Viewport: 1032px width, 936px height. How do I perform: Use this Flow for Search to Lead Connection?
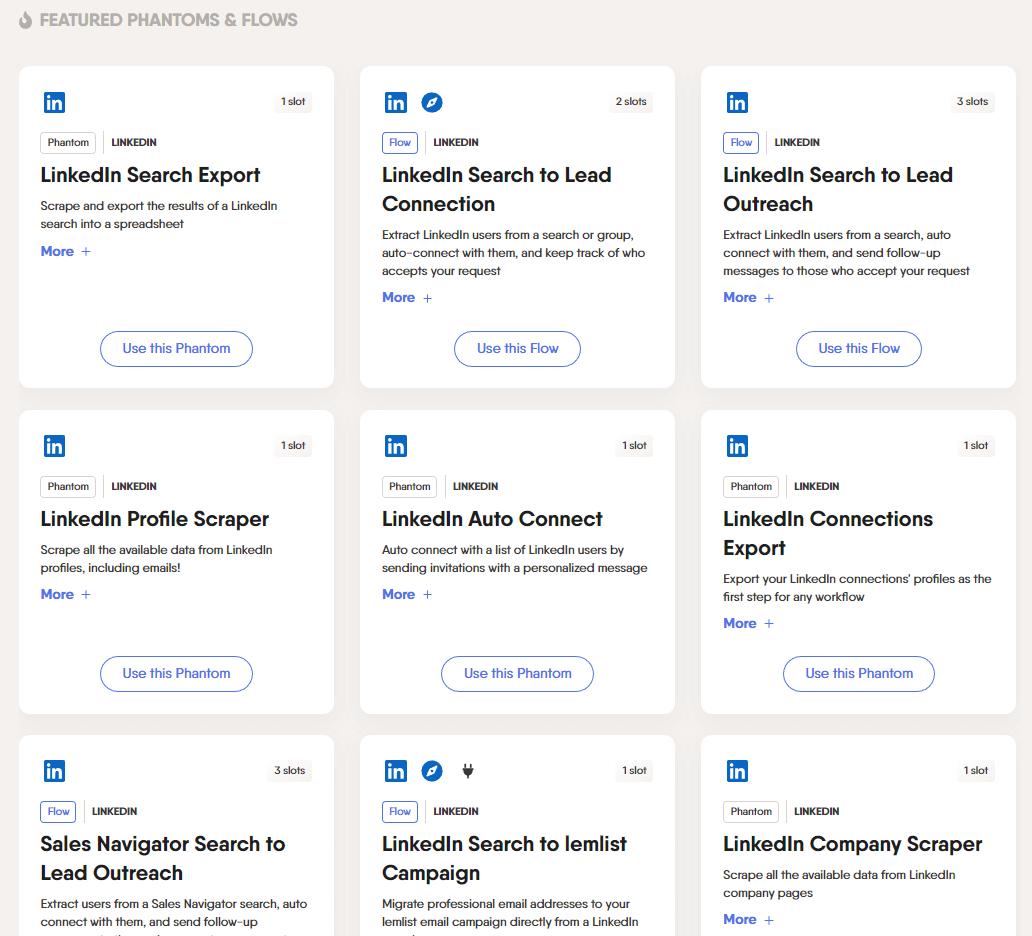(517, 349)
